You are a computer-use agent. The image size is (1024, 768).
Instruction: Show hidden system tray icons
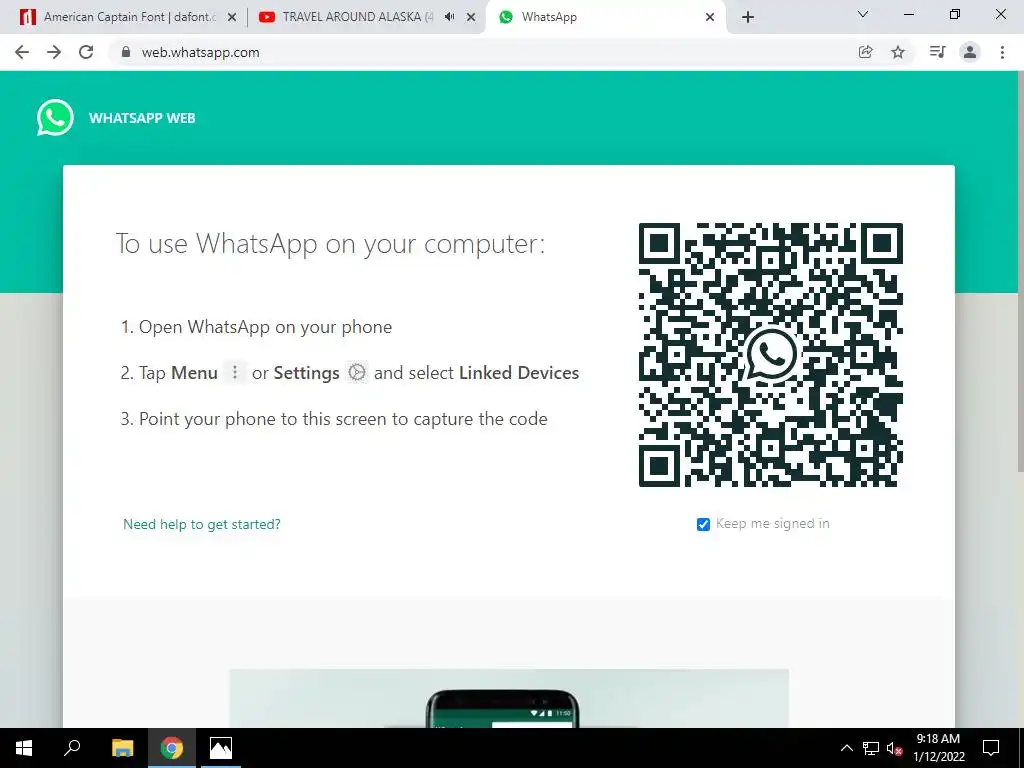(846, 748)
